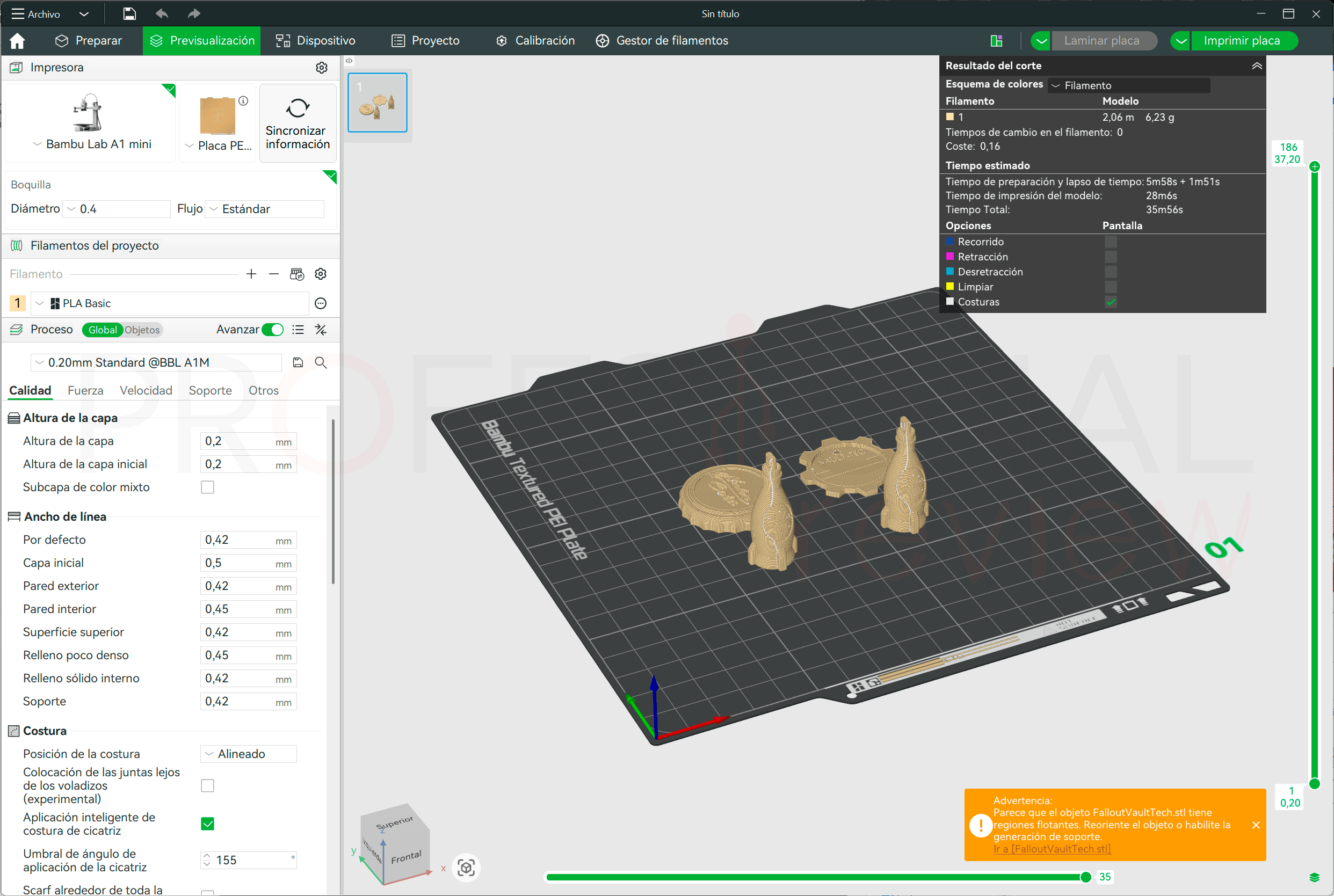This screenshot has width=1334, height=896.
Task: Save the 0.20mm Standard process preset
Action: [298, 362]
